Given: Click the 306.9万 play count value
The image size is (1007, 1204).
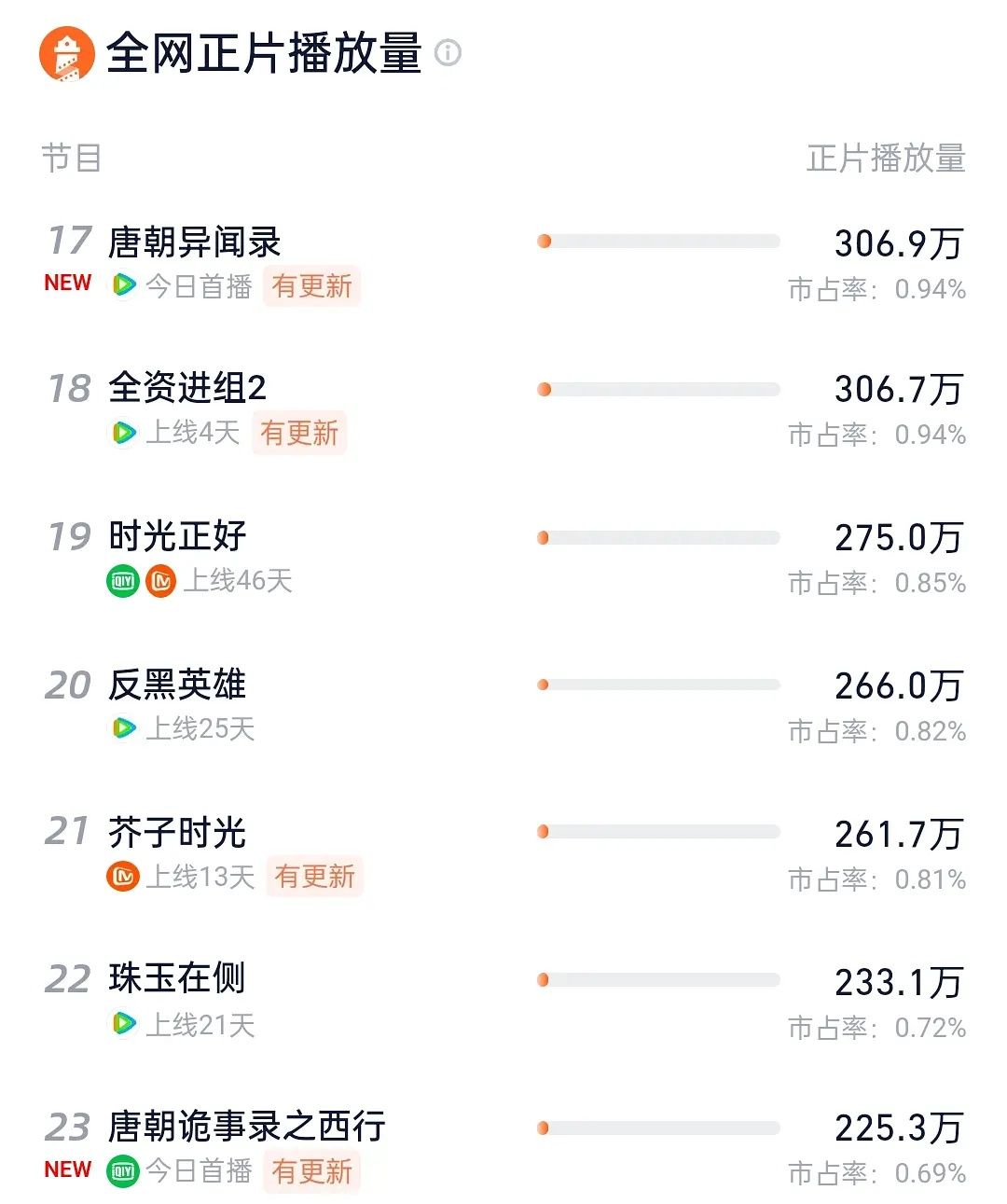Looking at the screenshot, I should [x=899, y=243].
